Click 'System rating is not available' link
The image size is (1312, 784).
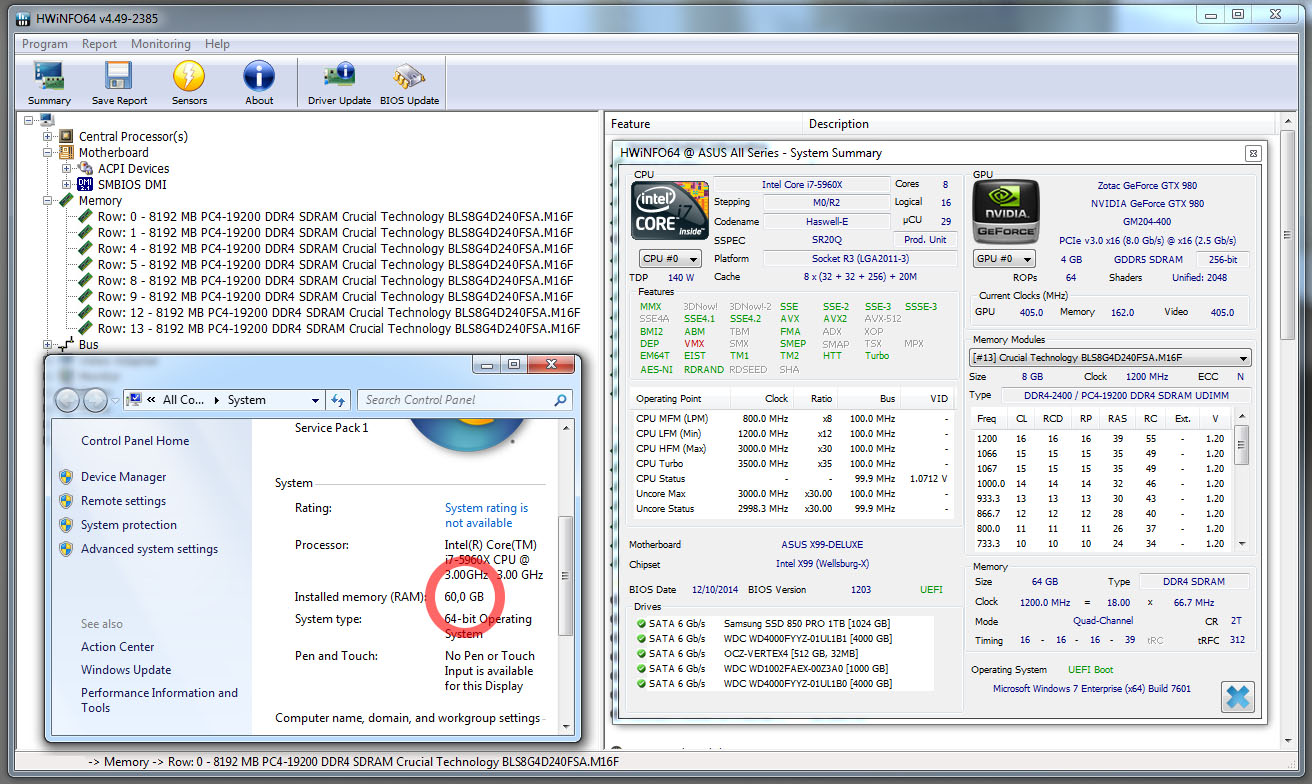point(486,515)
